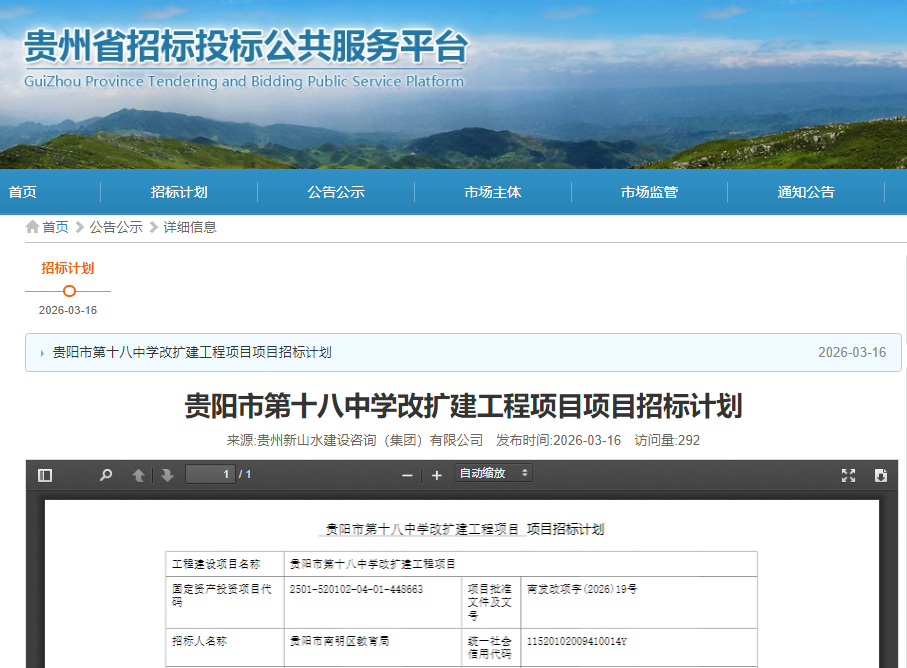Open the search tool in the PDF viewer
This screenshot has width=907, height=668.
105,475
